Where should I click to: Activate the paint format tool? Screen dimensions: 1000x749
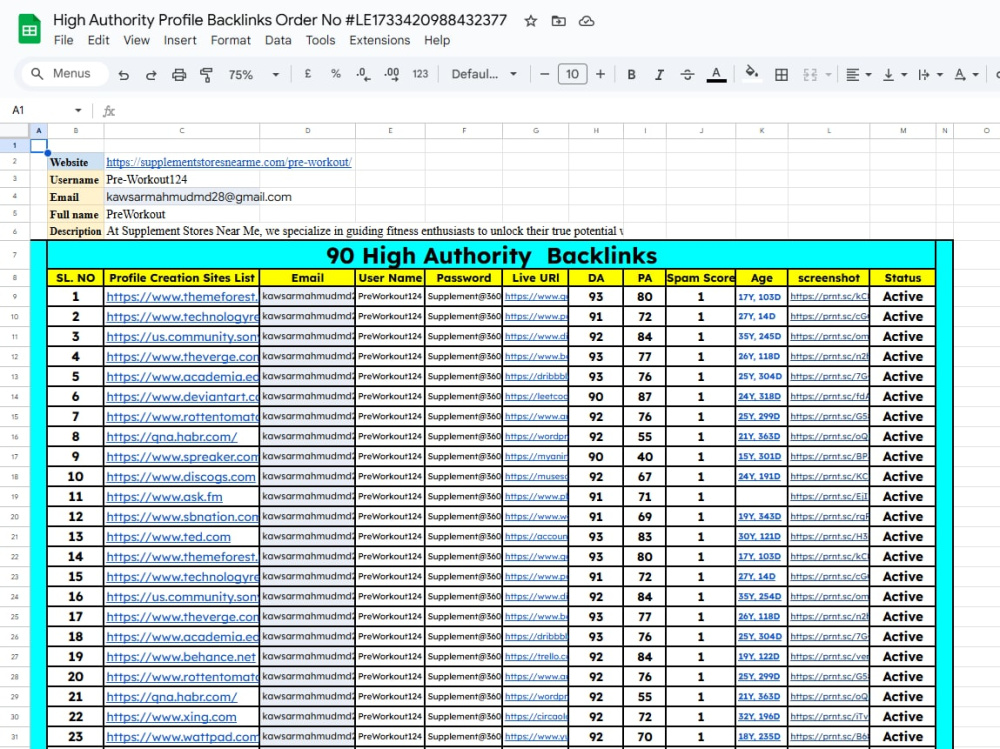point(206,75)
